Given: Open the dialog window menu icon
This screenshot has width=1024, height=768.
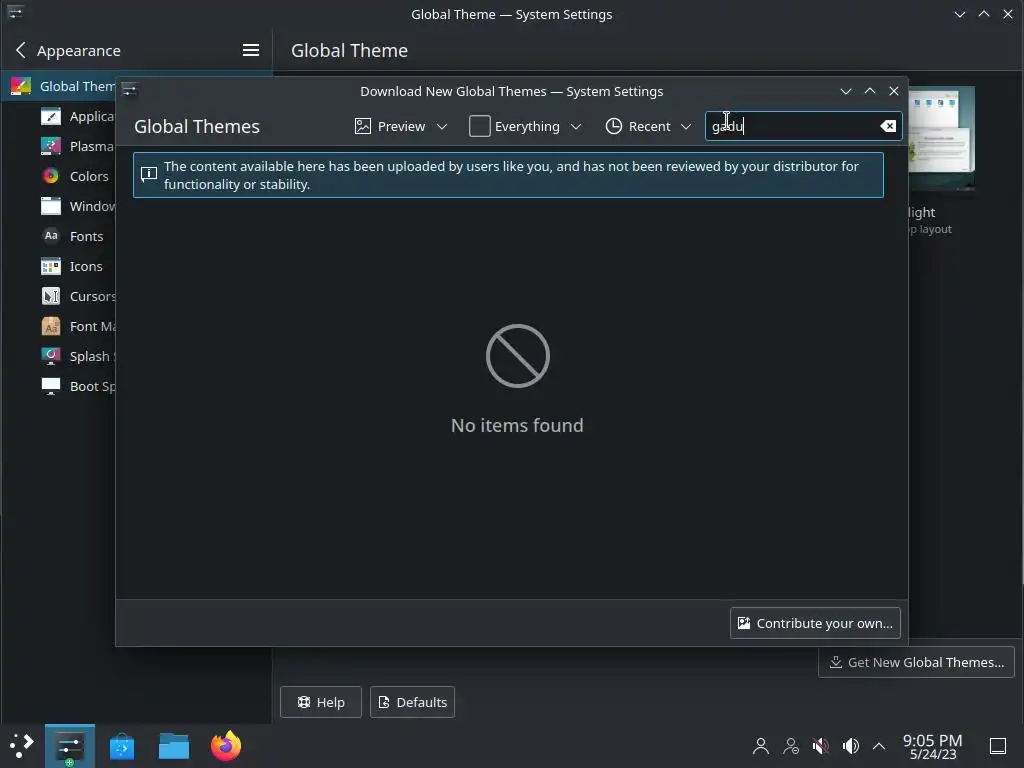Looking at the screenshot, I should click(129, 90).
